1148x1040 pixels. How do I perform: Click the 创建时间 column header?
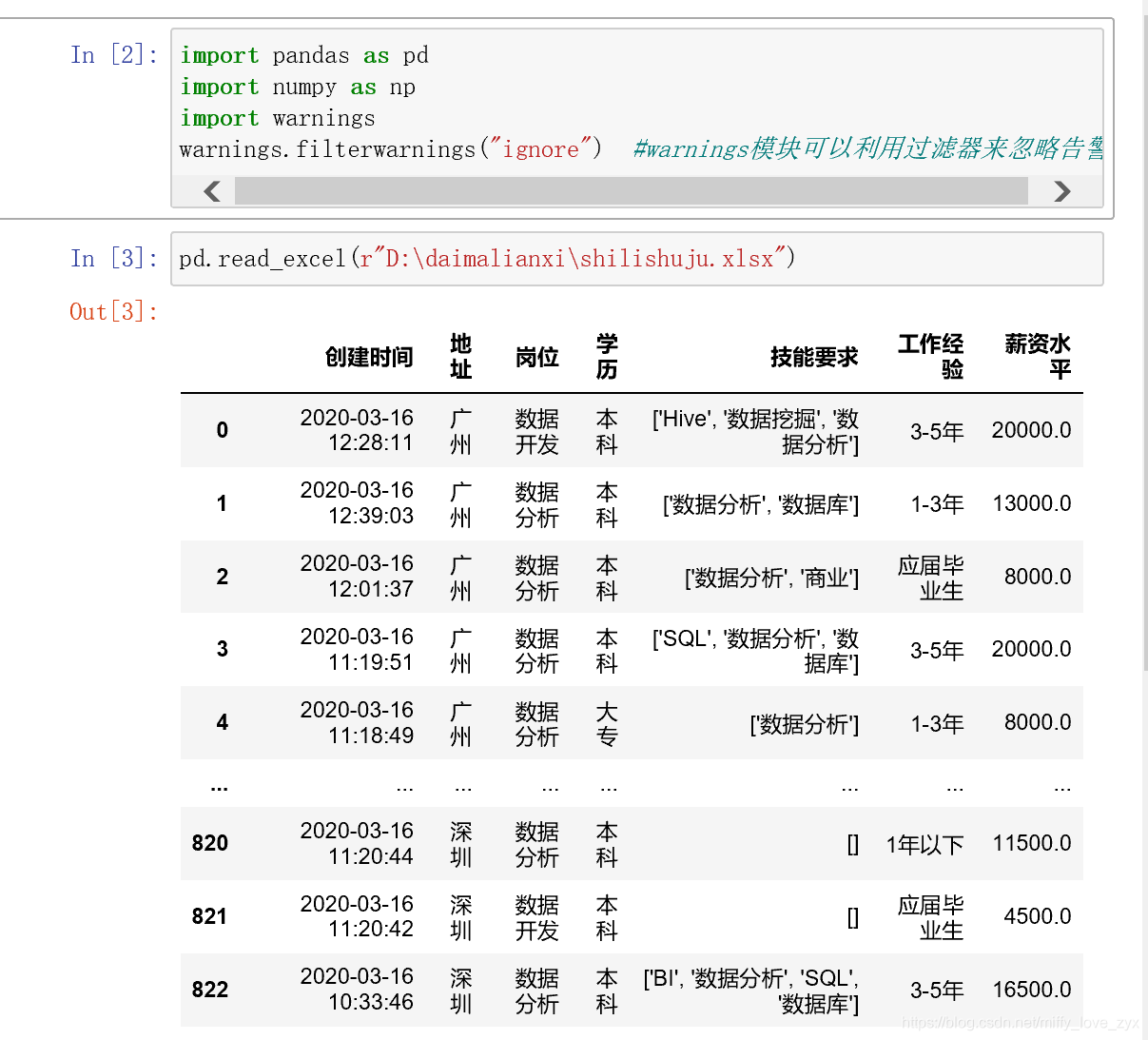point(369,357)
